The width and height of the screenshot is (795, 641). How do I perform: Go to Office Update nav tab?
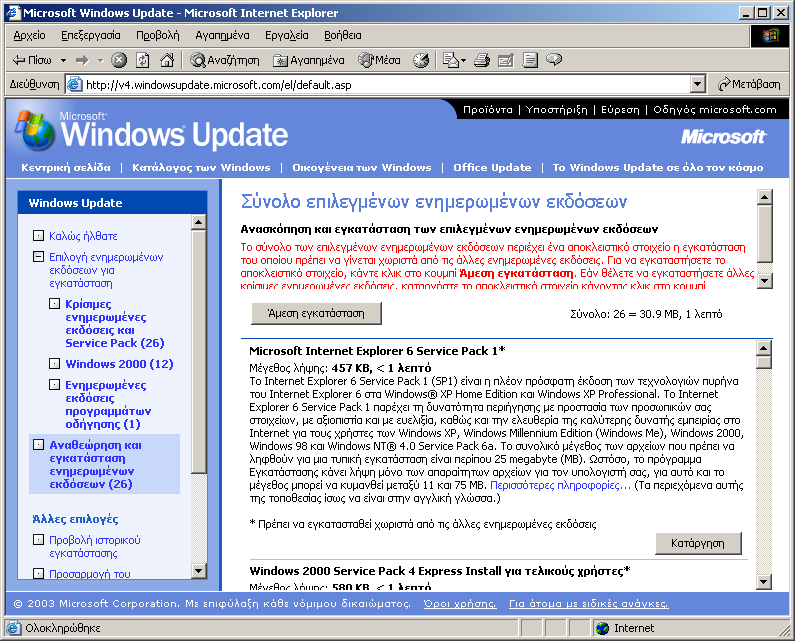(492, 167)
